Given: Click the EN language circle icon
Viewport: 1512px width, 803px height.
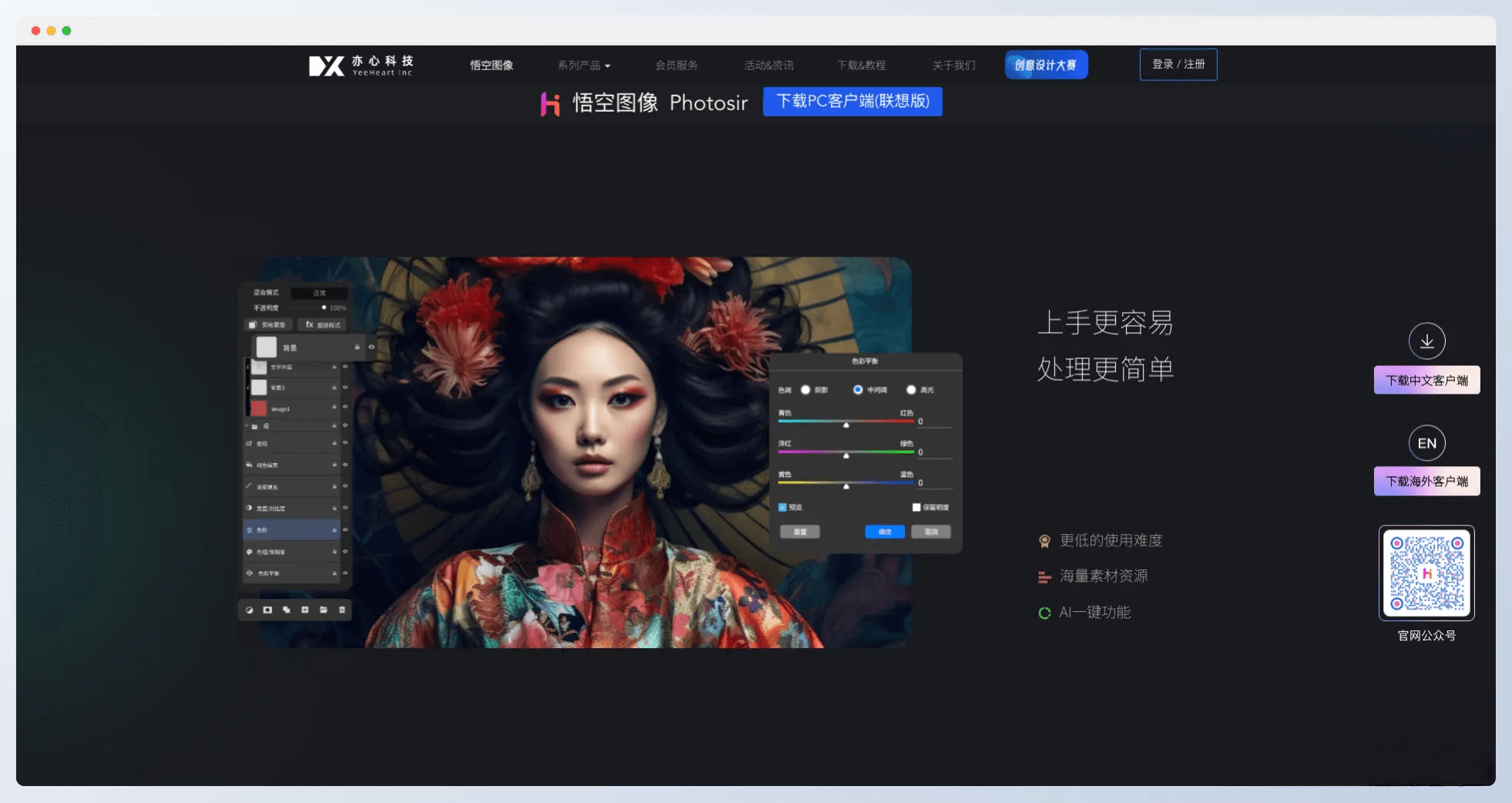Looking at the screenshot, I should tap(1426, 443).
